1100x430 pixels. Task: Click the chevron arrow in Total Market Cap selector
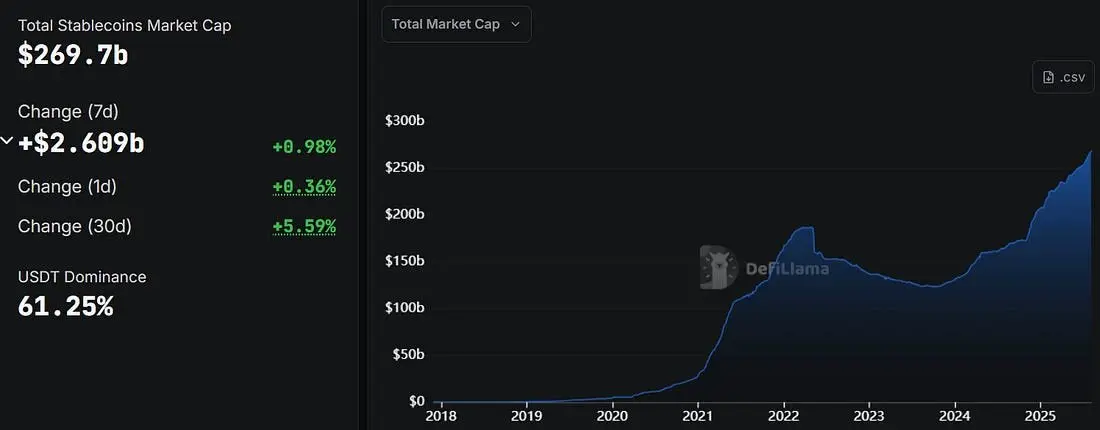coord(515,25)
